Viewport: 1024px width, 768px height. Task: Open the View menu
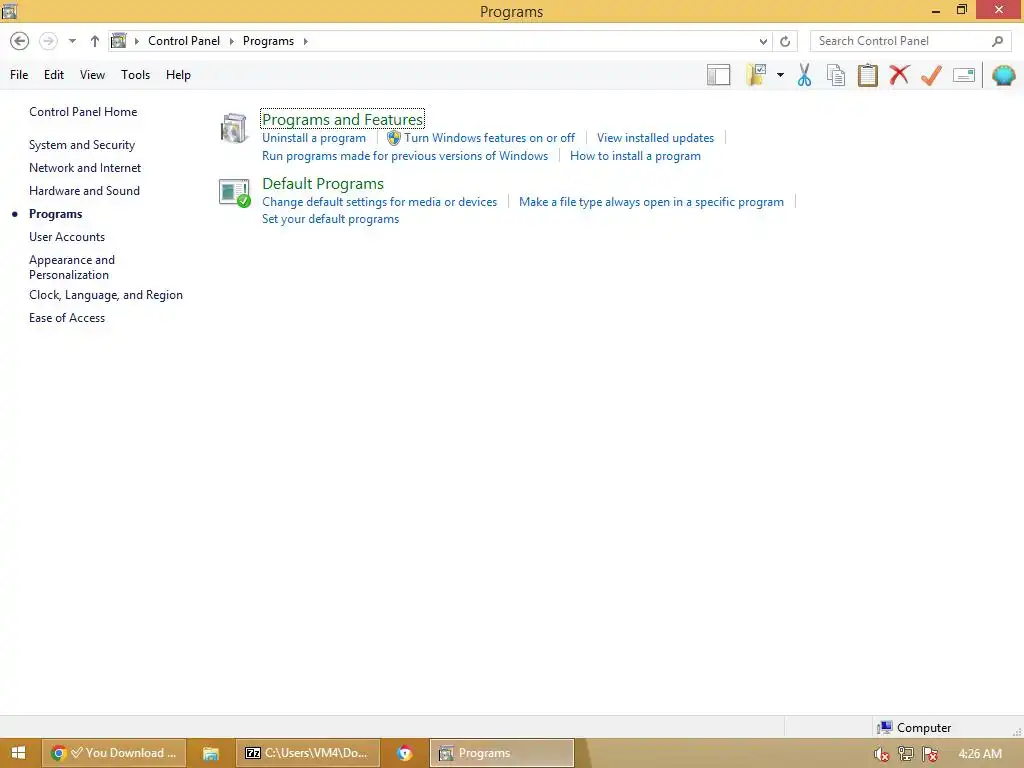(92, 75)
